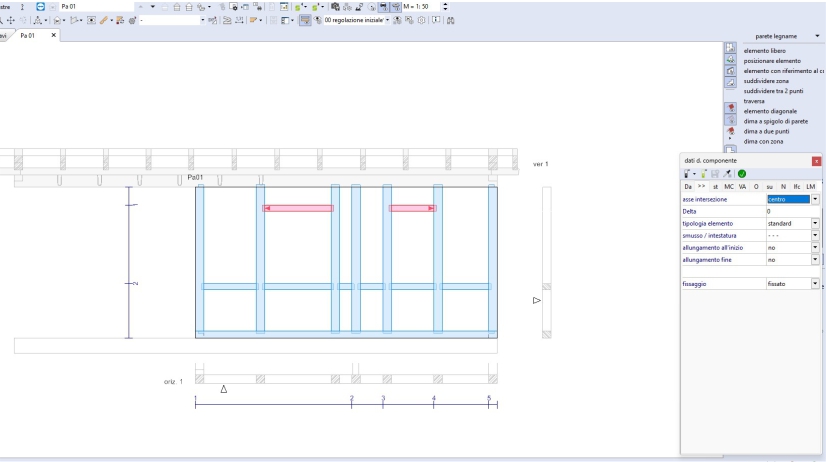Open the fissaggio dropdown
This screenshot has height=462, width=826.
click(815, 284)
